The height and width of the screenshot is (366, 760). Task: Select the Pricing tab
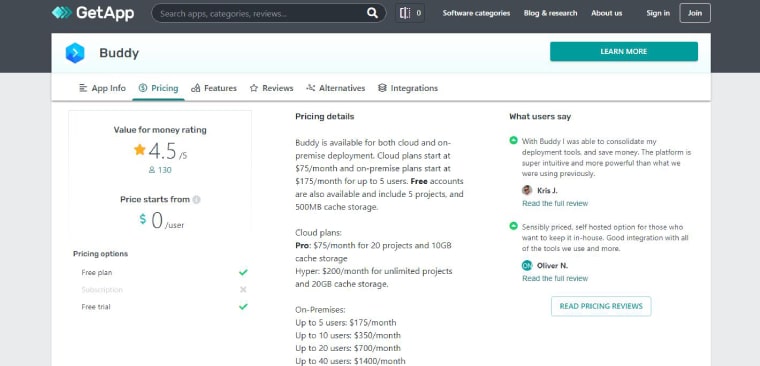(158, 88)
